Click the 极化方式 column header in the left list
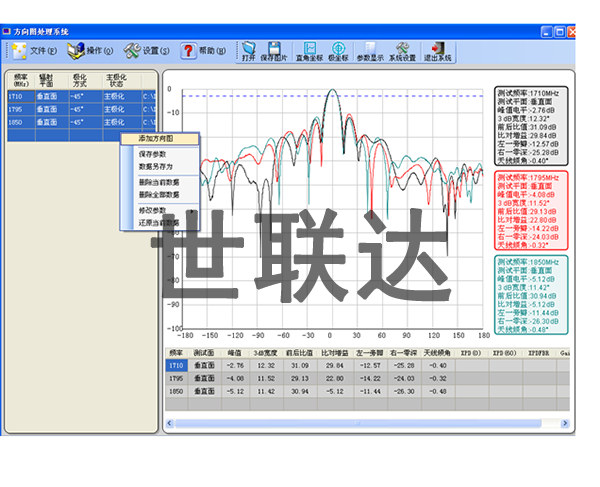Viewport: 600px width, 487px height. tap(86, 80)
